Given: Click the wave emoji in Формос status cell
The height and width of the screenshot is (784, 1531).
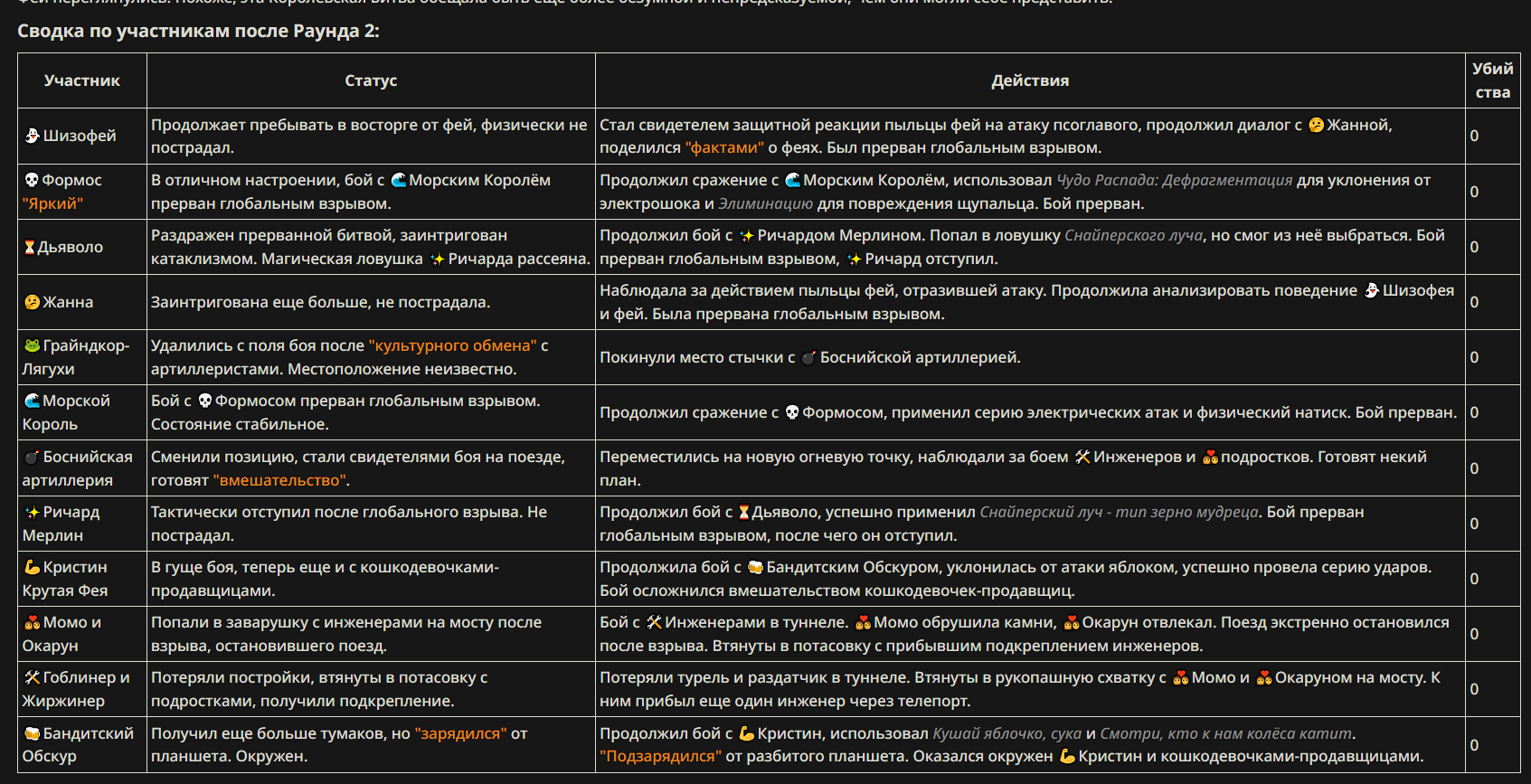Looking at the screenshot, I should [399, 180].
